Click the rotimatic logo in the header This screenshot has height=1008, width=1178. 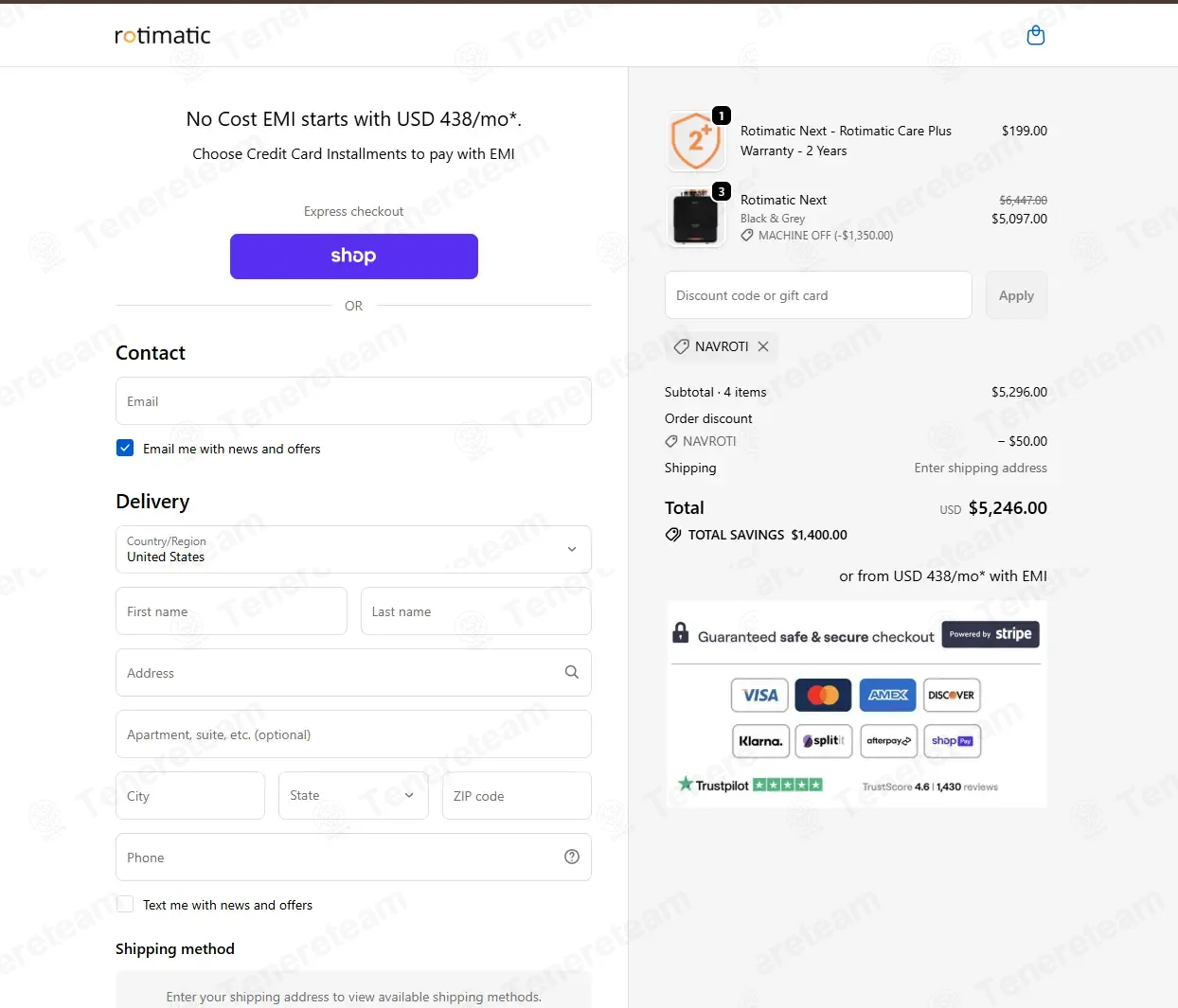click(x=163, y=35)
